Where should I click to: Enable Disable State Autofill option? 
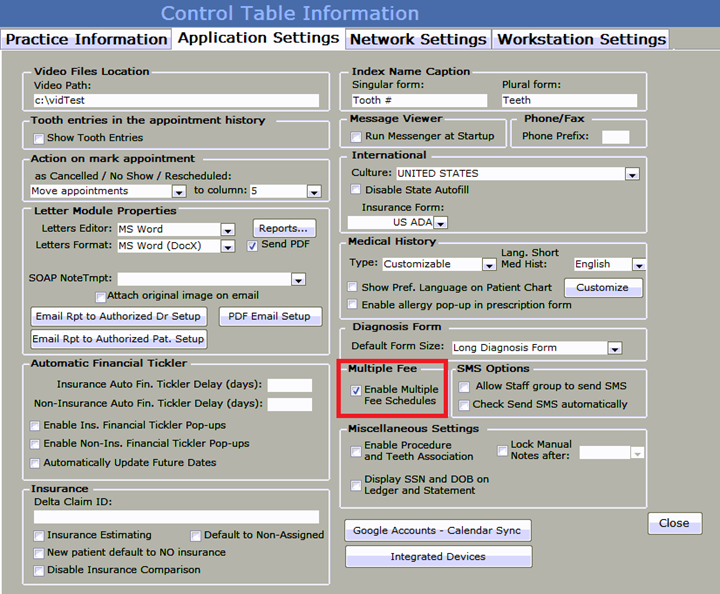pos(357,190)
